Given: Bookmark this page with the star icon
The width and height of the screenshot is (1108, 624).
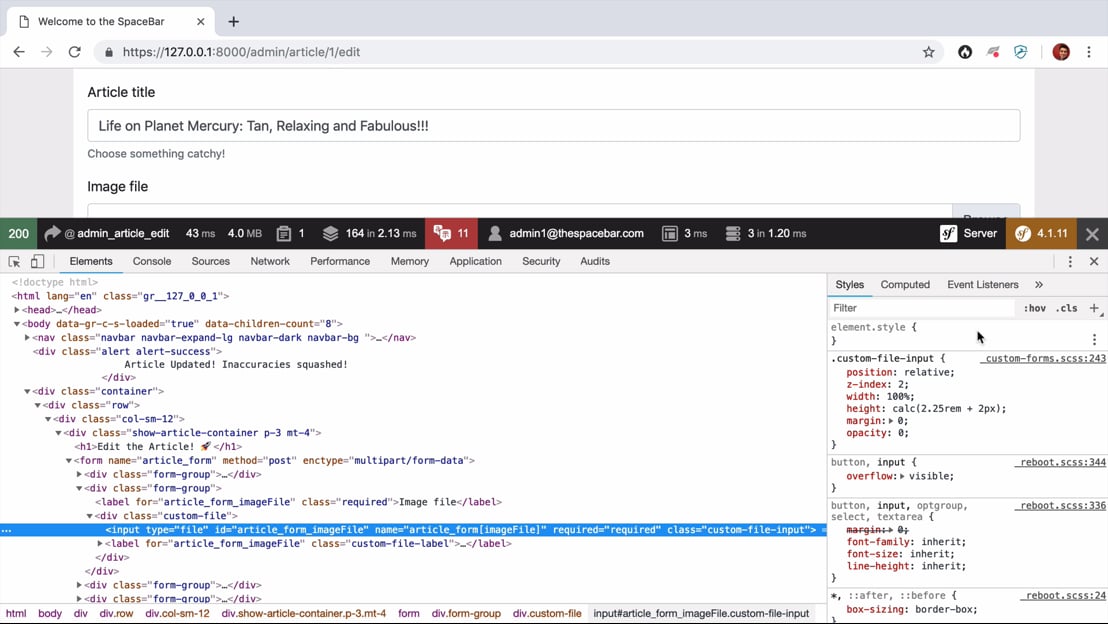Looking at the screenshot, I should 928,52.
